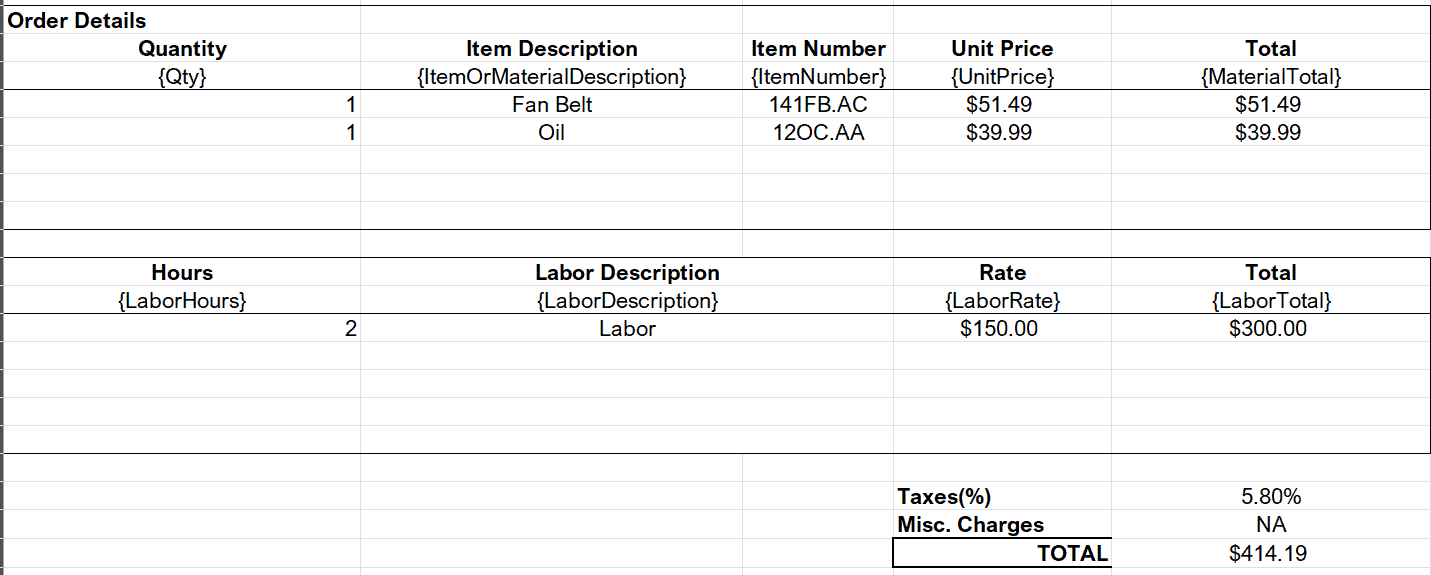This screenshot has height=575, width=1431.
Task: Click the Oil item description cell
Action: pyautogui.click(x=551, y=132)
